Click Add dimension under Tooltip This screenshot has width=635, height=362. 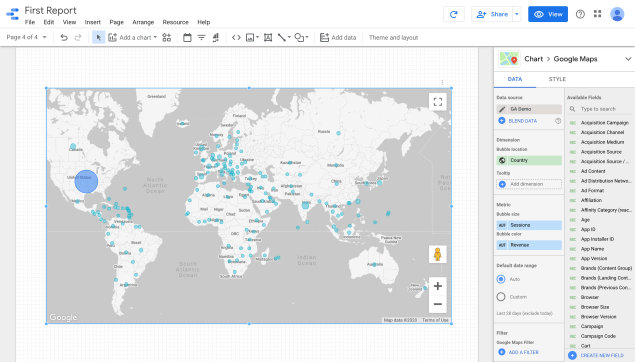(x=529, y=184)
